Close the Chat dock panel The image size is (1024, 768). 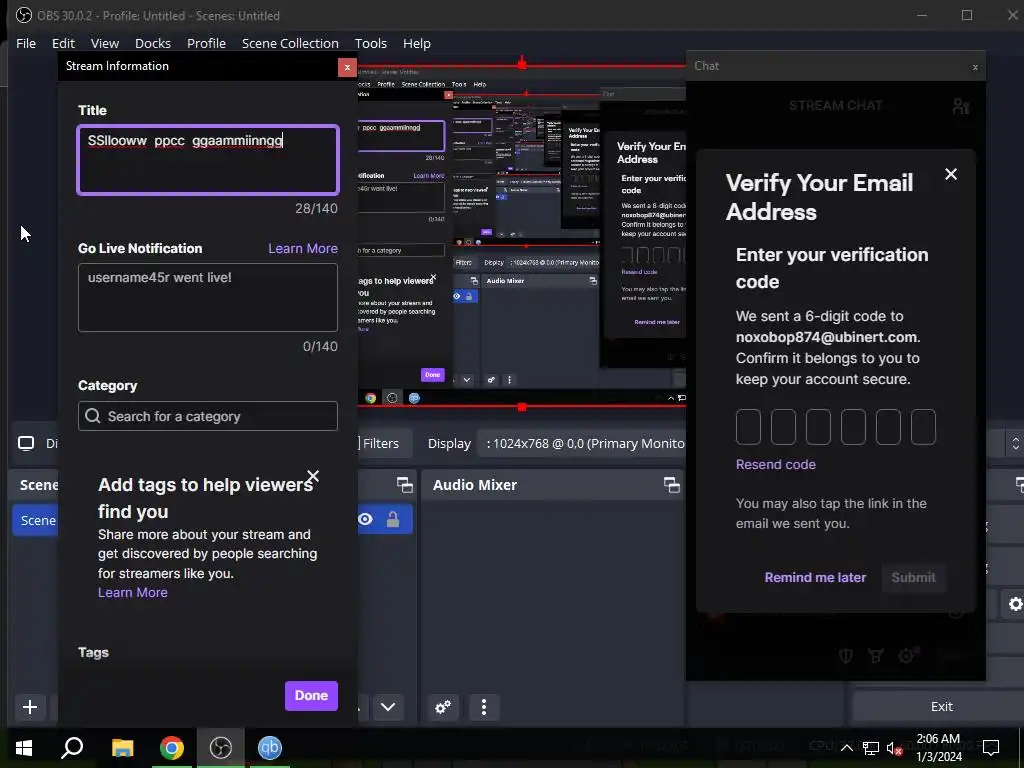(x=975, y=67)
